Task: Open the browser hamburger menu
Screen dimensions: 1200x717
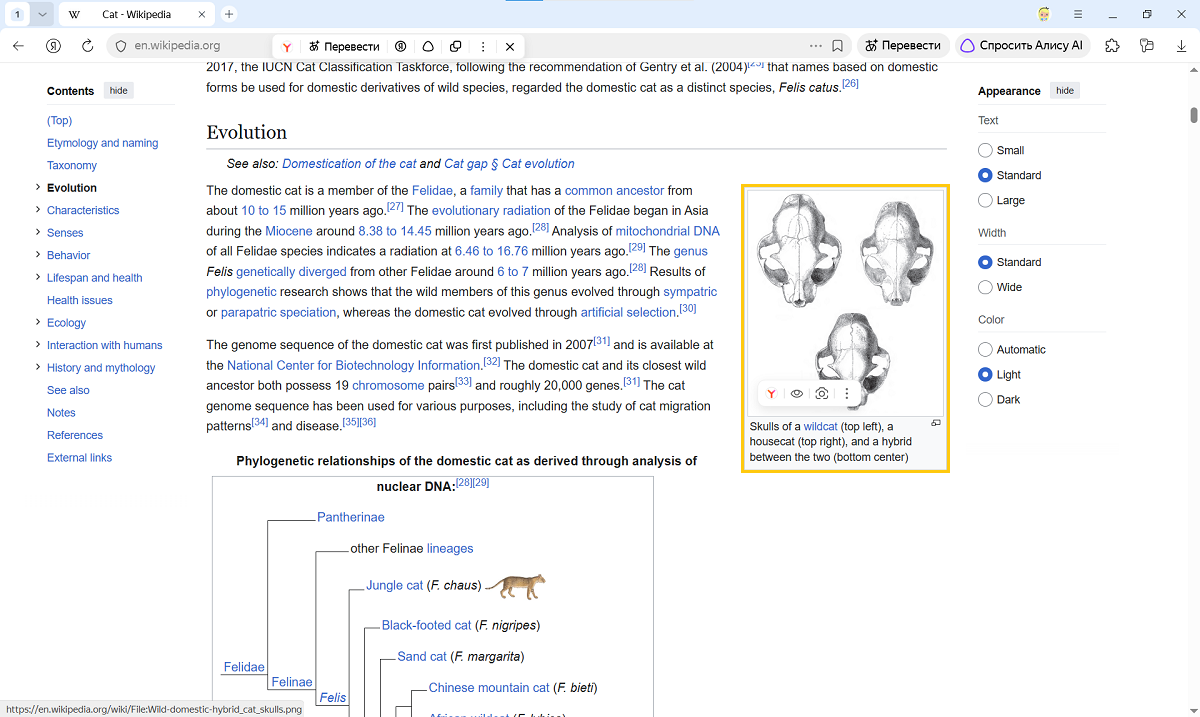Action: tap(1078, 14)
